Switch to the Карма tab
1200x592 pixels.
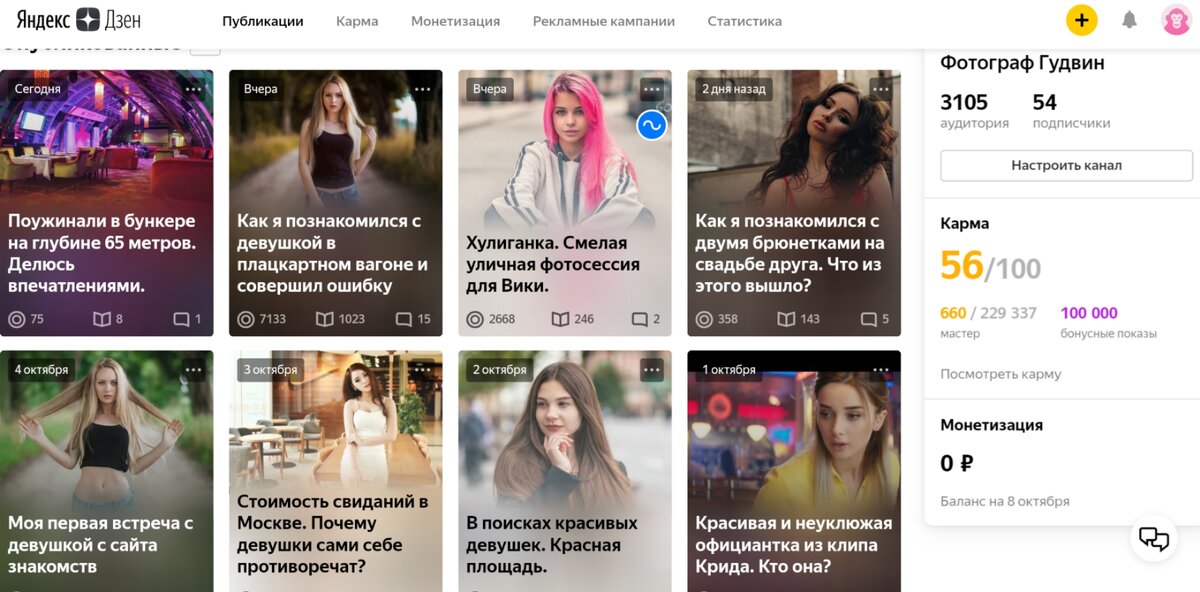coord(357,21)
